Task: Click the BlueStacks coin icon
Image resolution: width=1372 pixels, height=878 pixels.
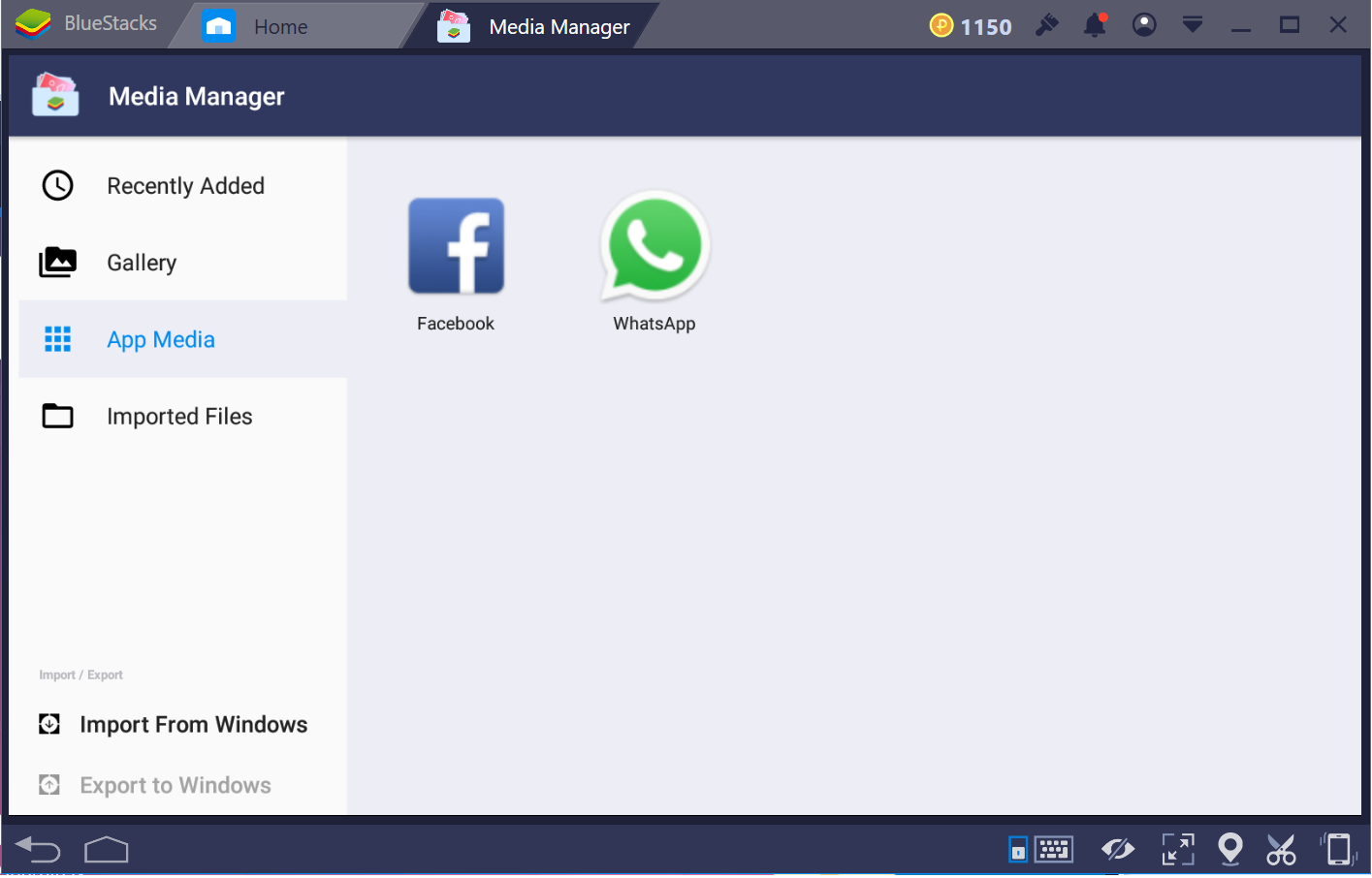Action: (x=941, y=25)
